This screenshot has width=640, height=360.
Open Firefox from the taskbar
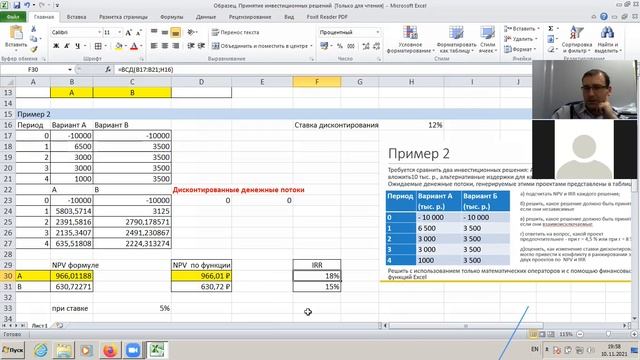tap(109, 350)
